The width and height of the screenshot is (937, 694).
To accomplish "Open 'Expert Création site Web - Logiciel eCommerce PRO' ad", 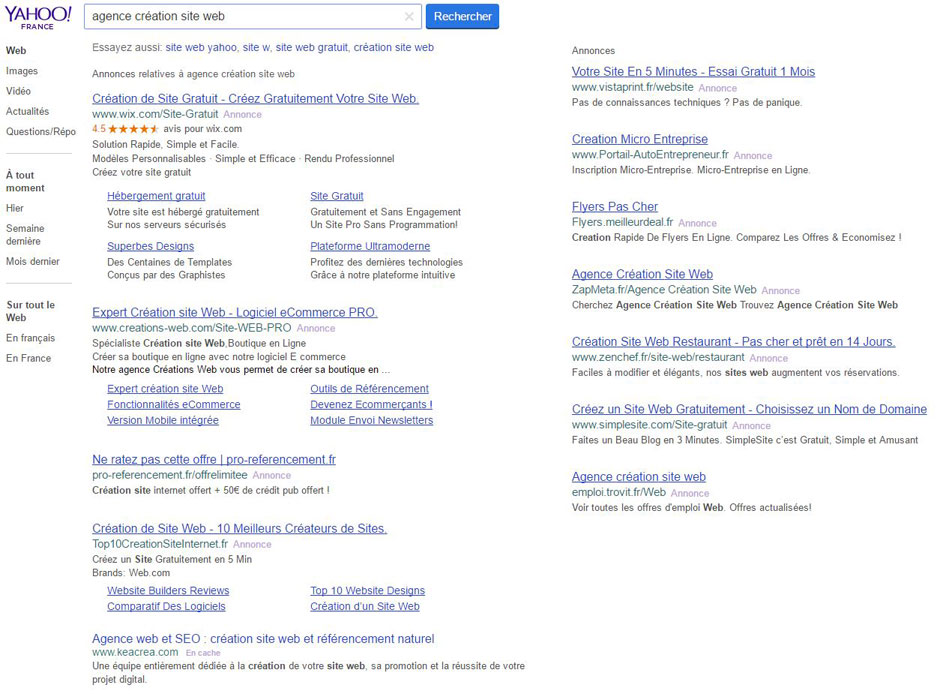I will [235, 313].
